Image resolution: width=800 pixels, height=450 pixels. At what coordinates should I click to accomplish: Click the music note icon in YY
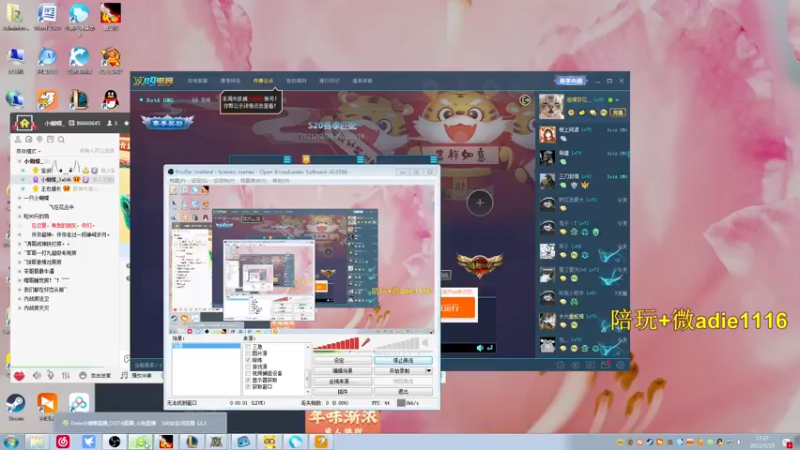coord(124,376)
